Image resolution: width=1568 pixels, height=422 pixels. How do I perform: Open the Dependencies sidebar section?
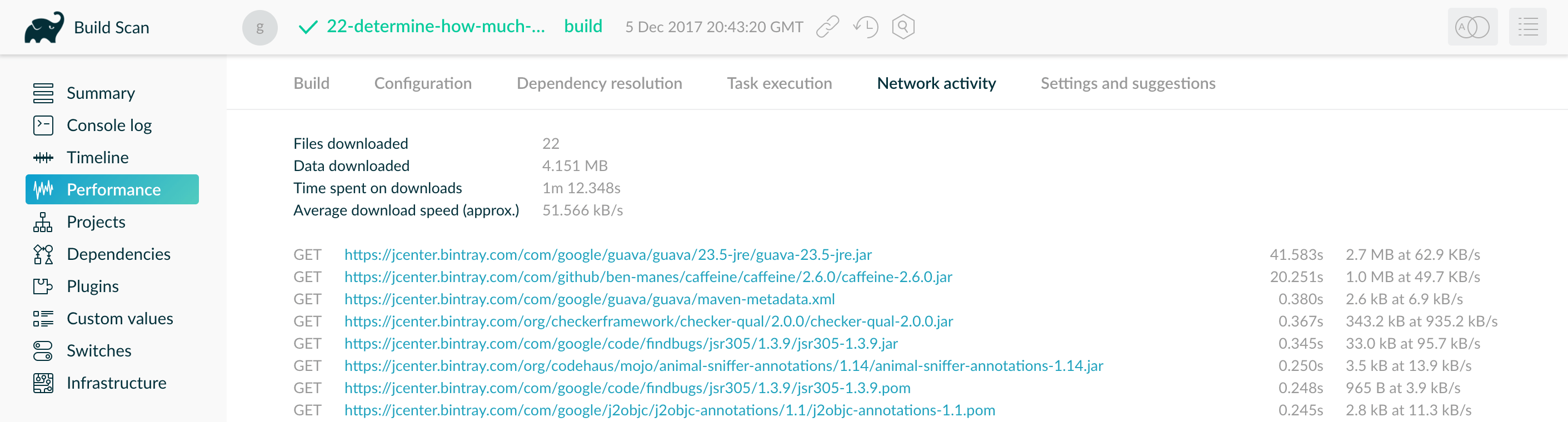pos(119,254)
